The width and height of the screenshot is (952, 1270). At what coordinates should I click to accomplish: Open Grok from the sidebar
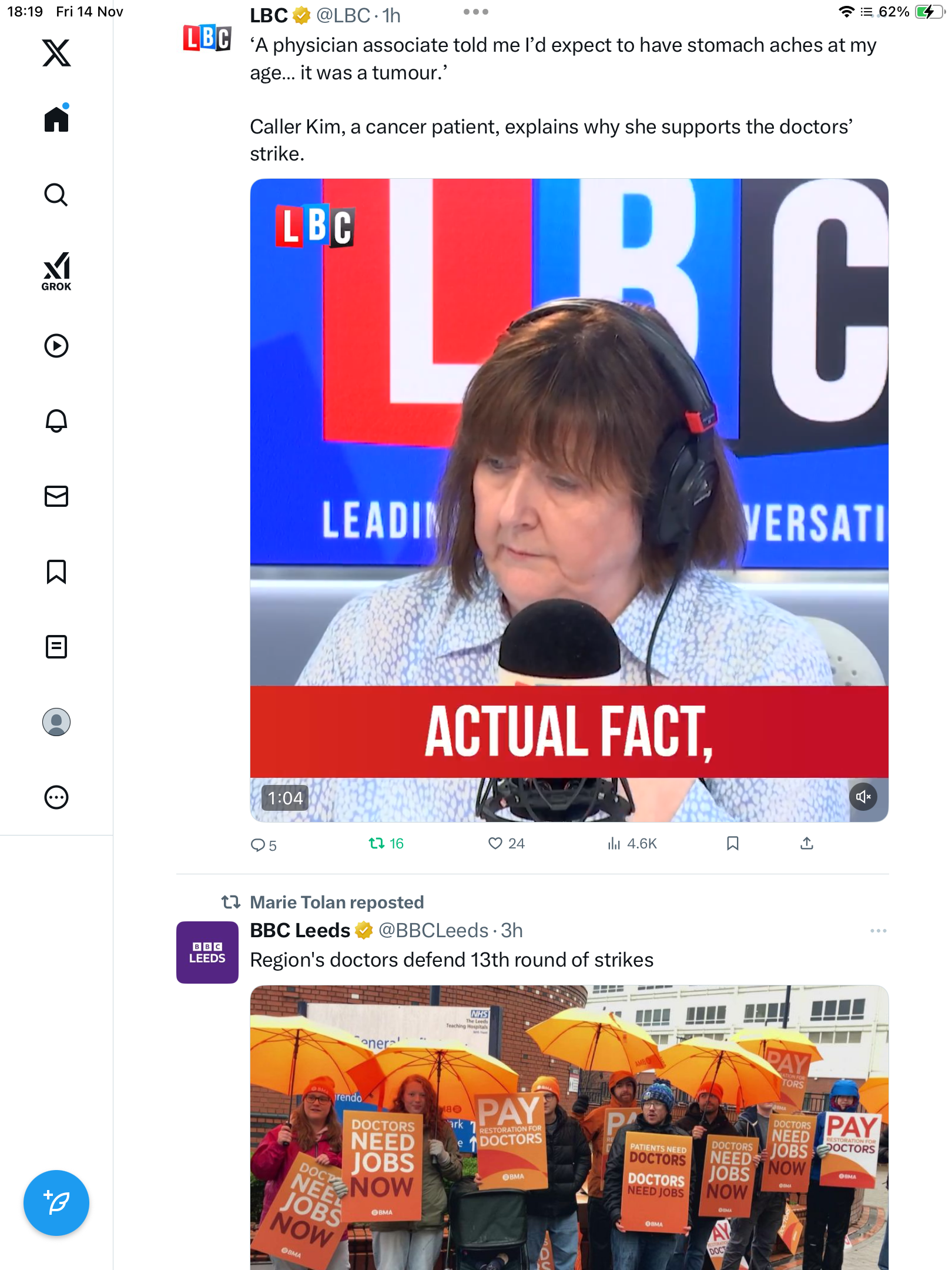click(56, 271)
